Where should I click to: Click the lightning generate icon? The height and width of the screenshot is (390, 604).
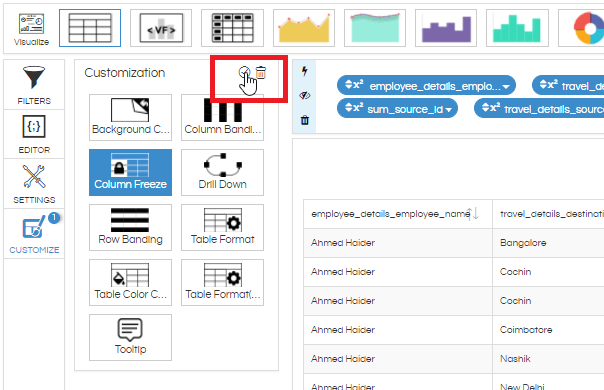click(305, 71)
